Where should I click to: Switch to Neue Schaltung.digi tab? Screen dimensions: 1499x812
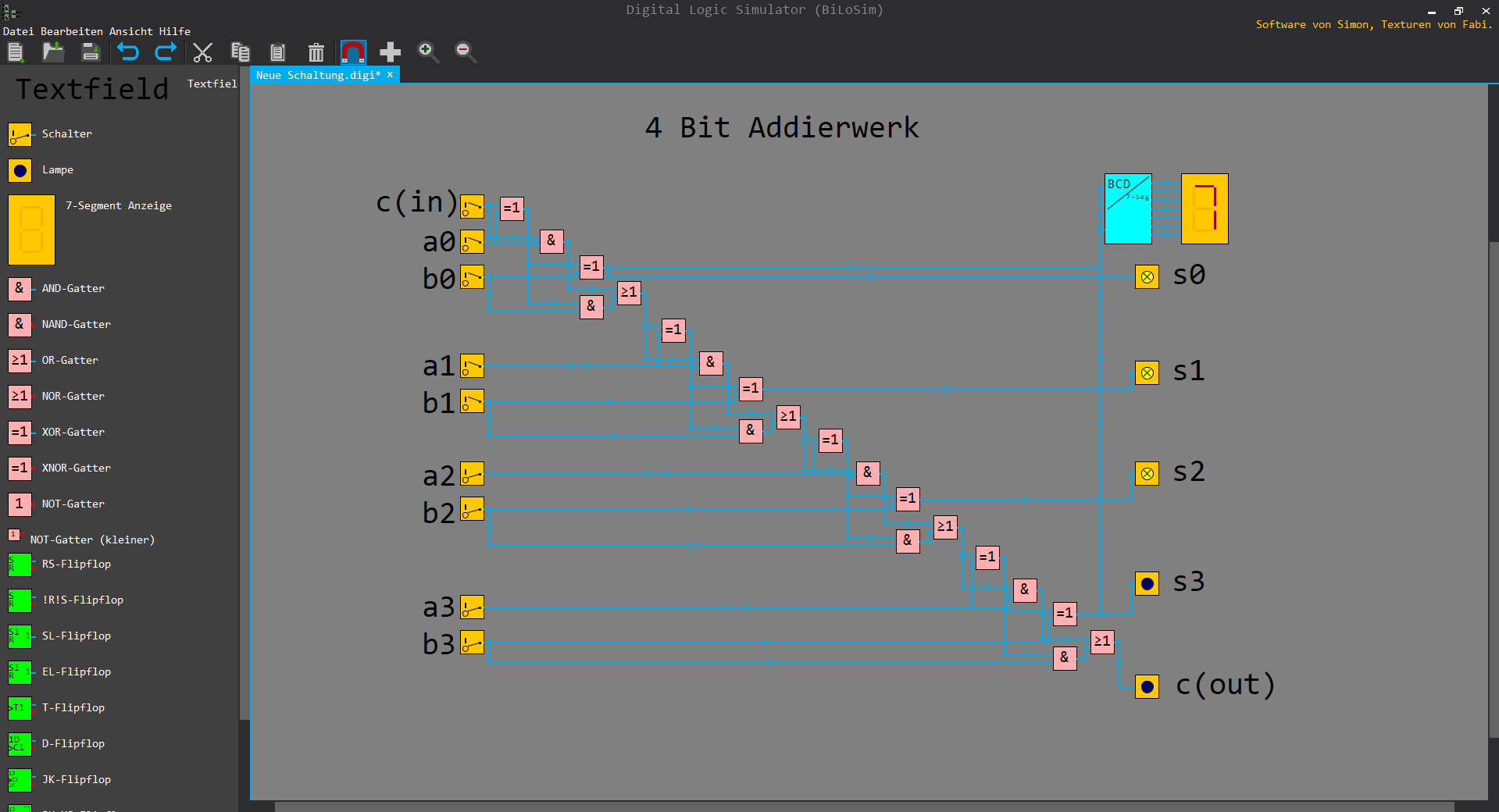(318, 75)
